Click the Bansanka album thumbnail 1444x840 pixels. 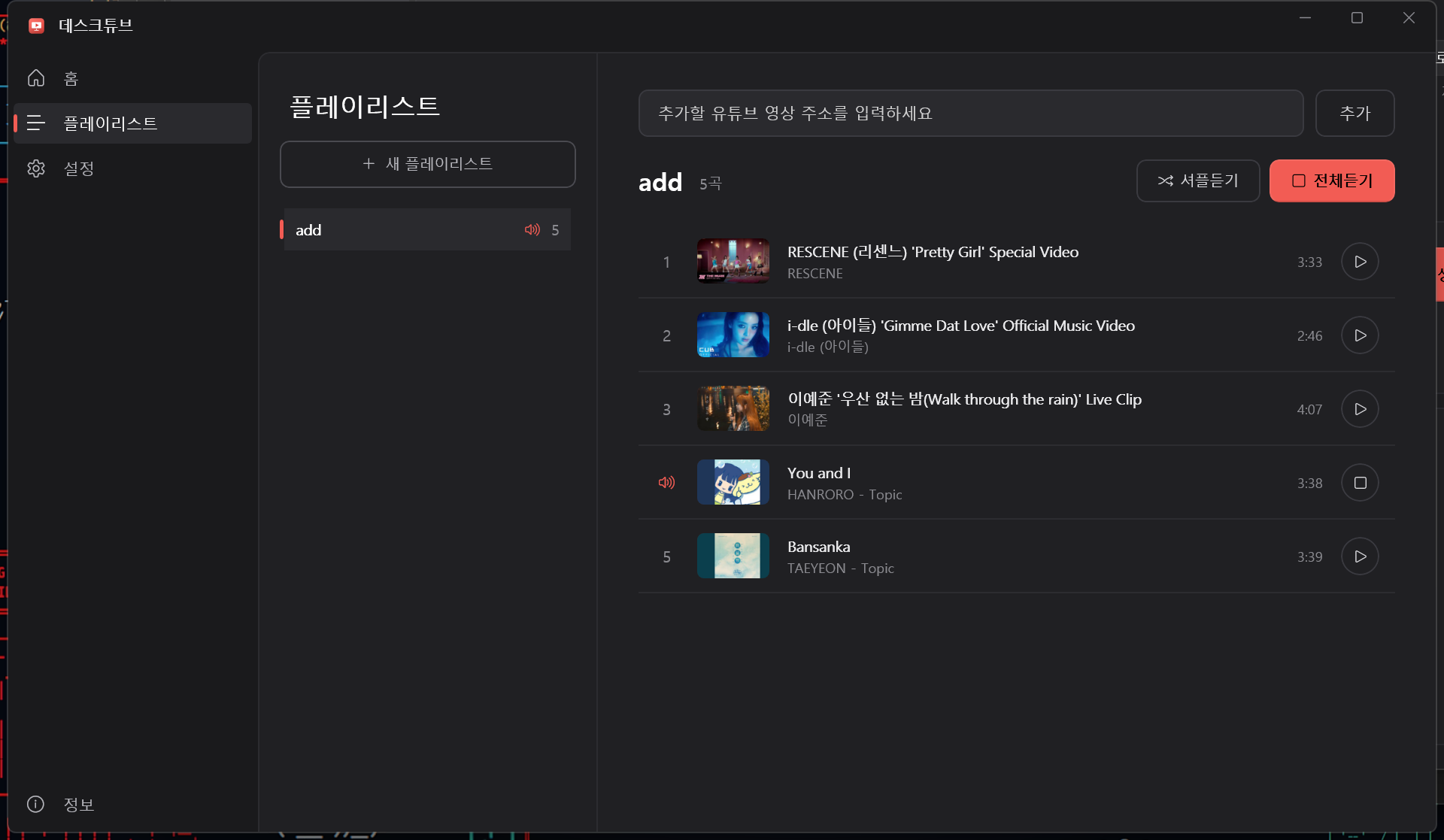(733, 556)
